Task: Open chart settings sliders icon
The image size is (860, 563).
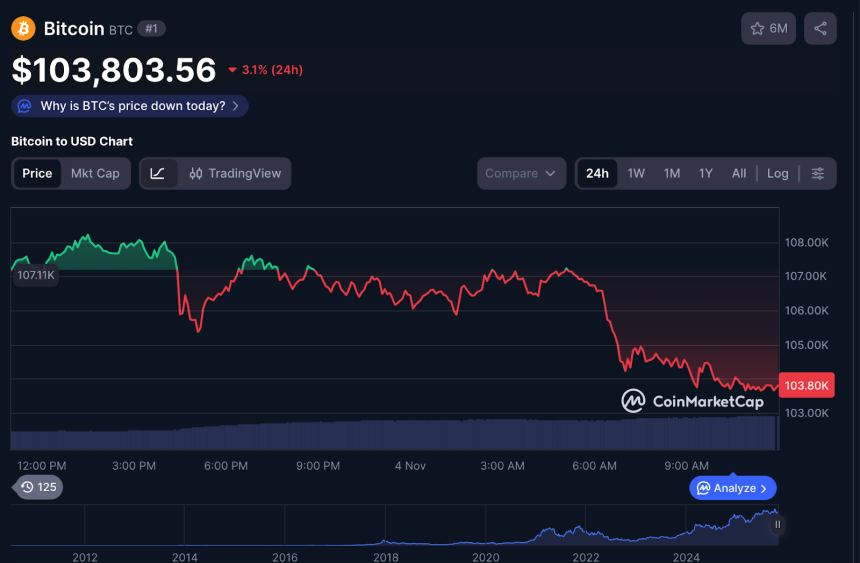Action: click(818, 173)
